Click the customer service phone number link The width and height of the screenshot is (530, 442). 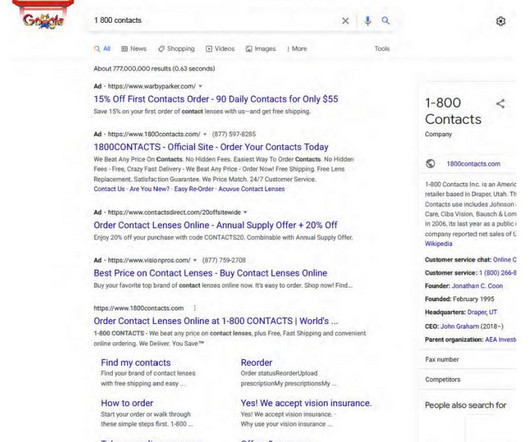click(498, 273)
